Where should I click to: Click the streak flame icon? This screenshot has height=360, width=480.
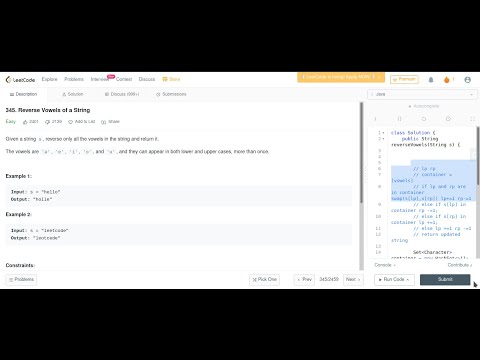point(447,80)
